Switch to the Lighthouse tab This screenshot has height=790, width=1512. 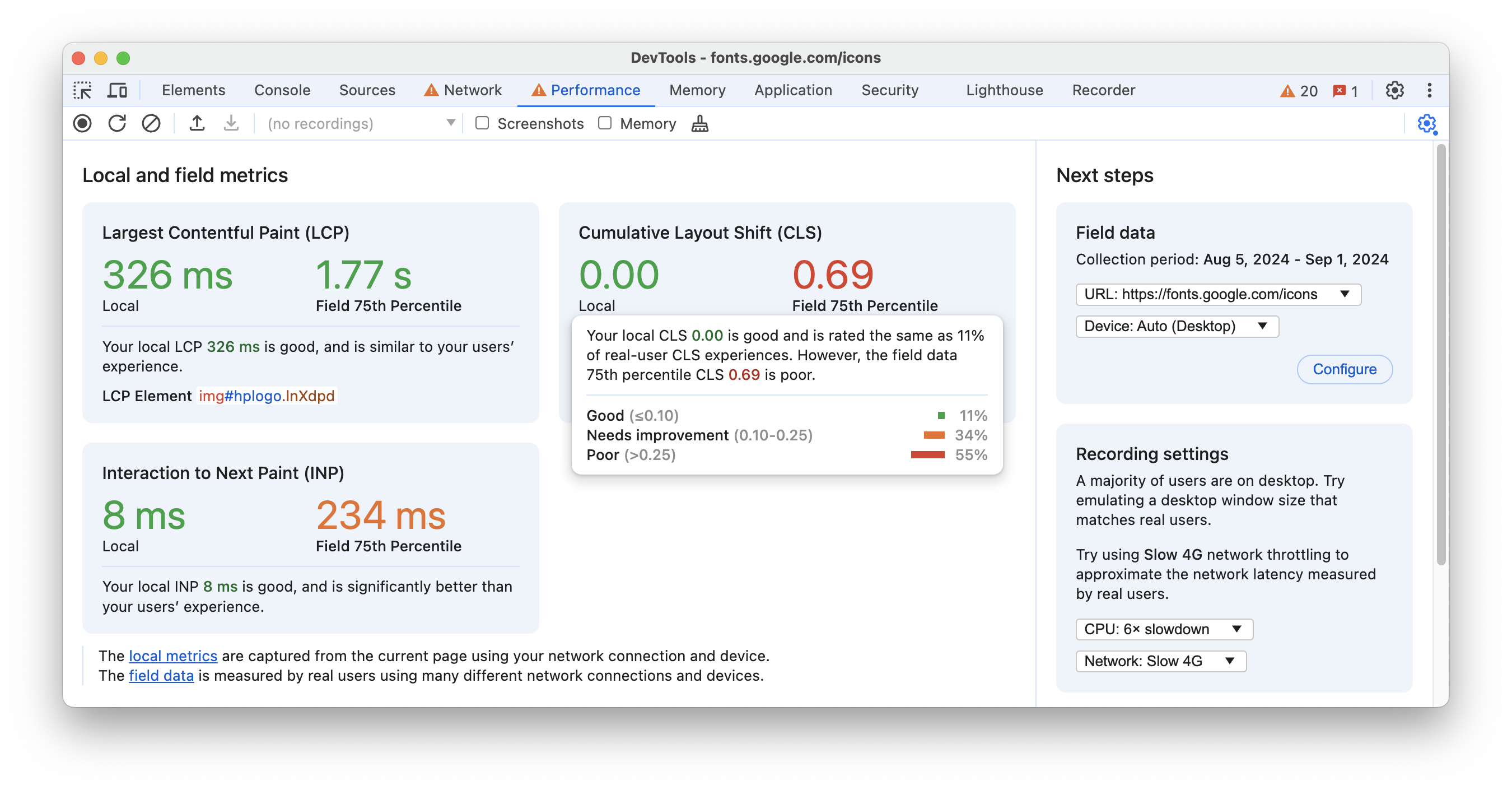[x=1002, y=89]
